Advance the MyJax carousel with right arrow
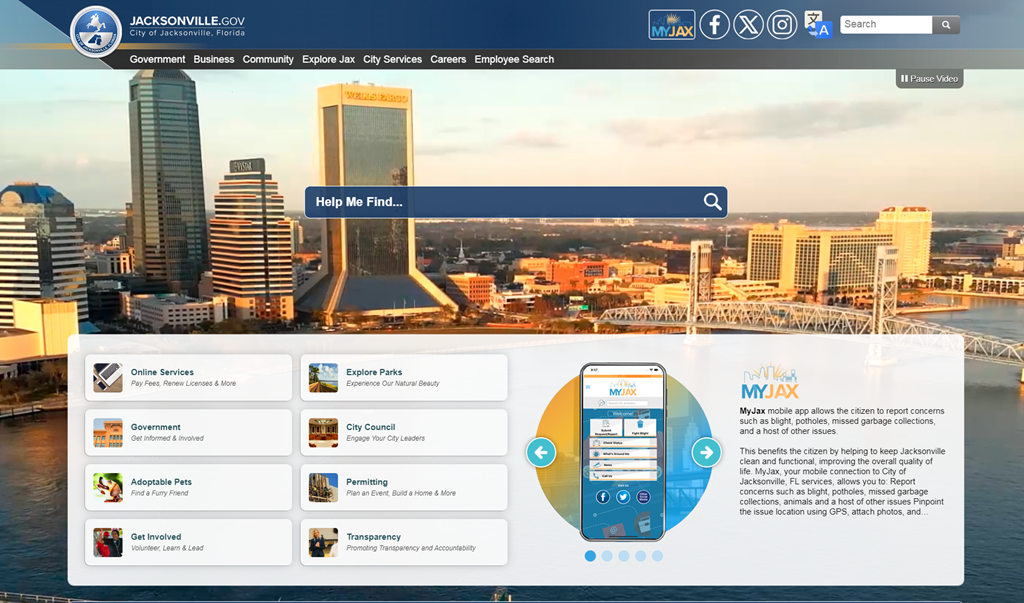Viewport: 1024px width, 603px height. [x=707, y=452]
